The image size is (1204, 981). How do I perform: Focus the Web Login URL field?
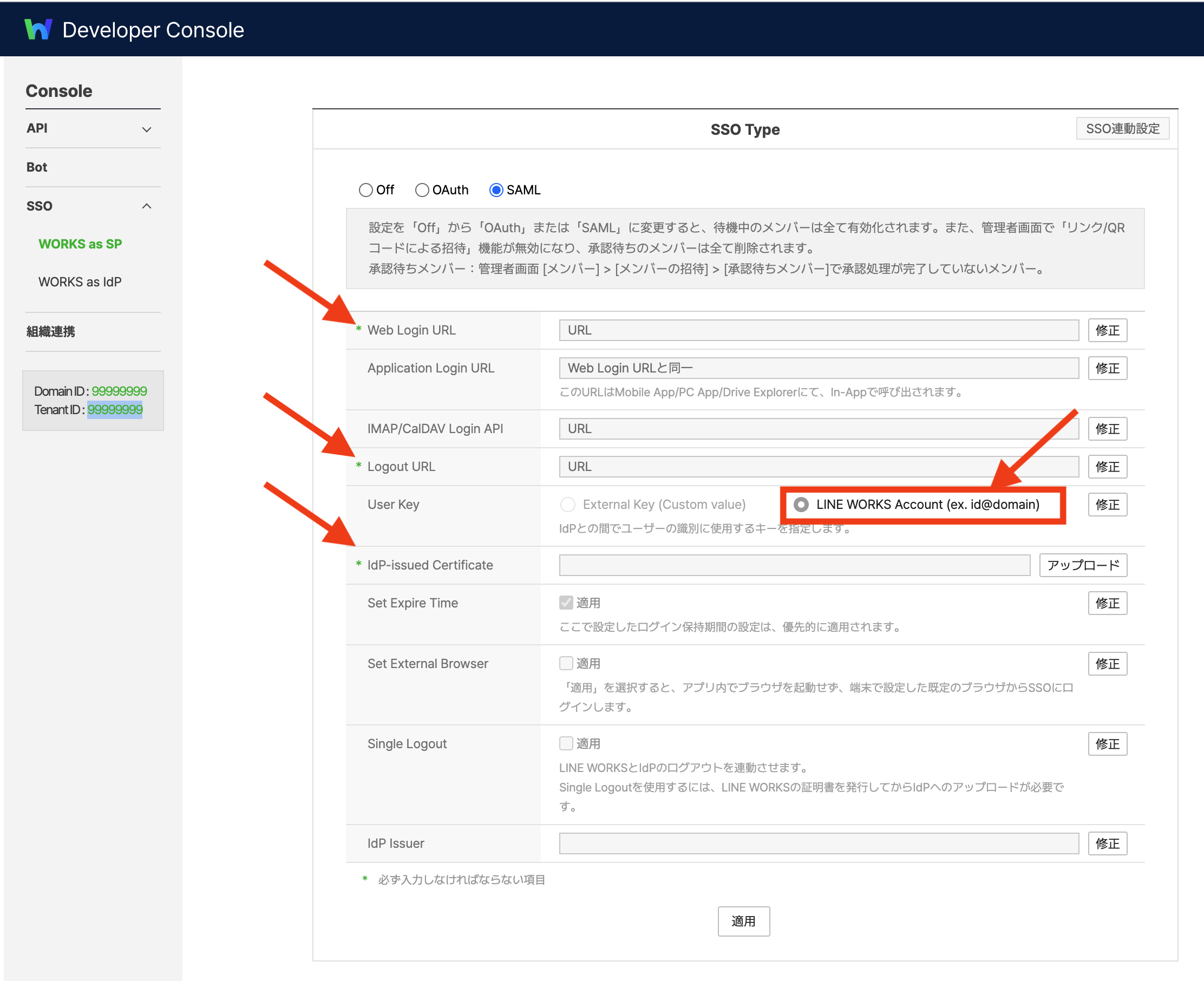pos(819,331)
